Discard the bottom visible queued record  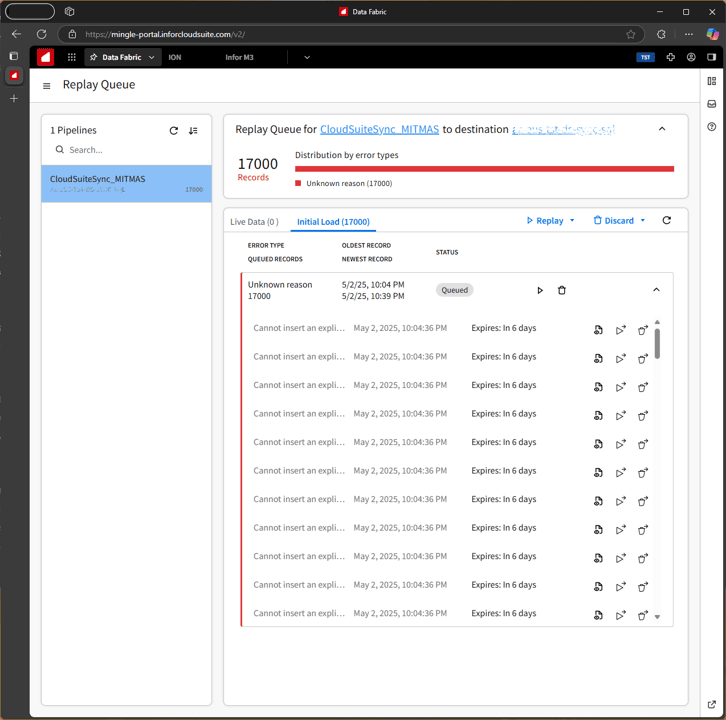coord(643,615)
